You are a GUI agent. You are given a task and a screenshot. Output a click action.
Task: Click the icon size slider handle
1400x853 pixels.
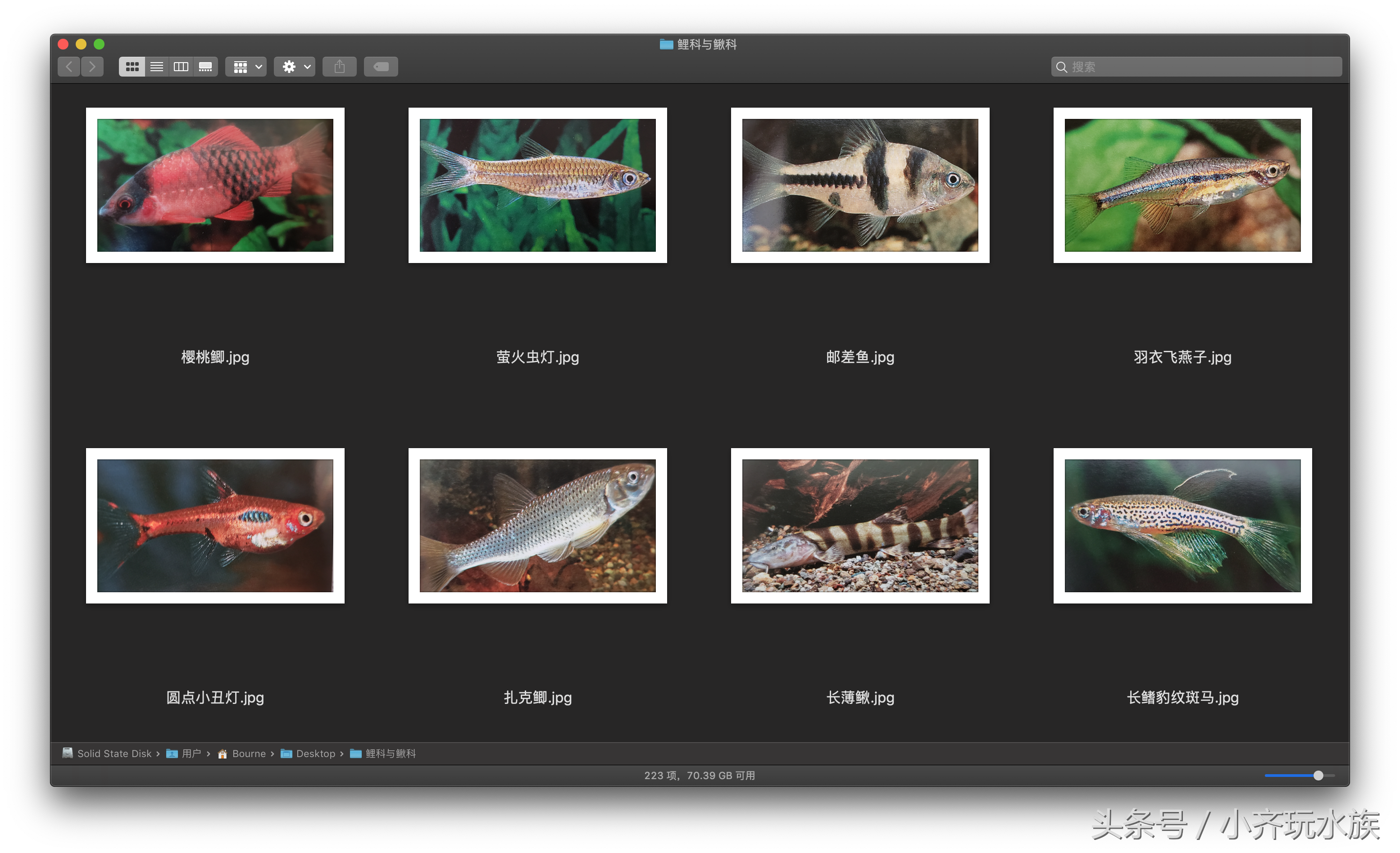1318,776
